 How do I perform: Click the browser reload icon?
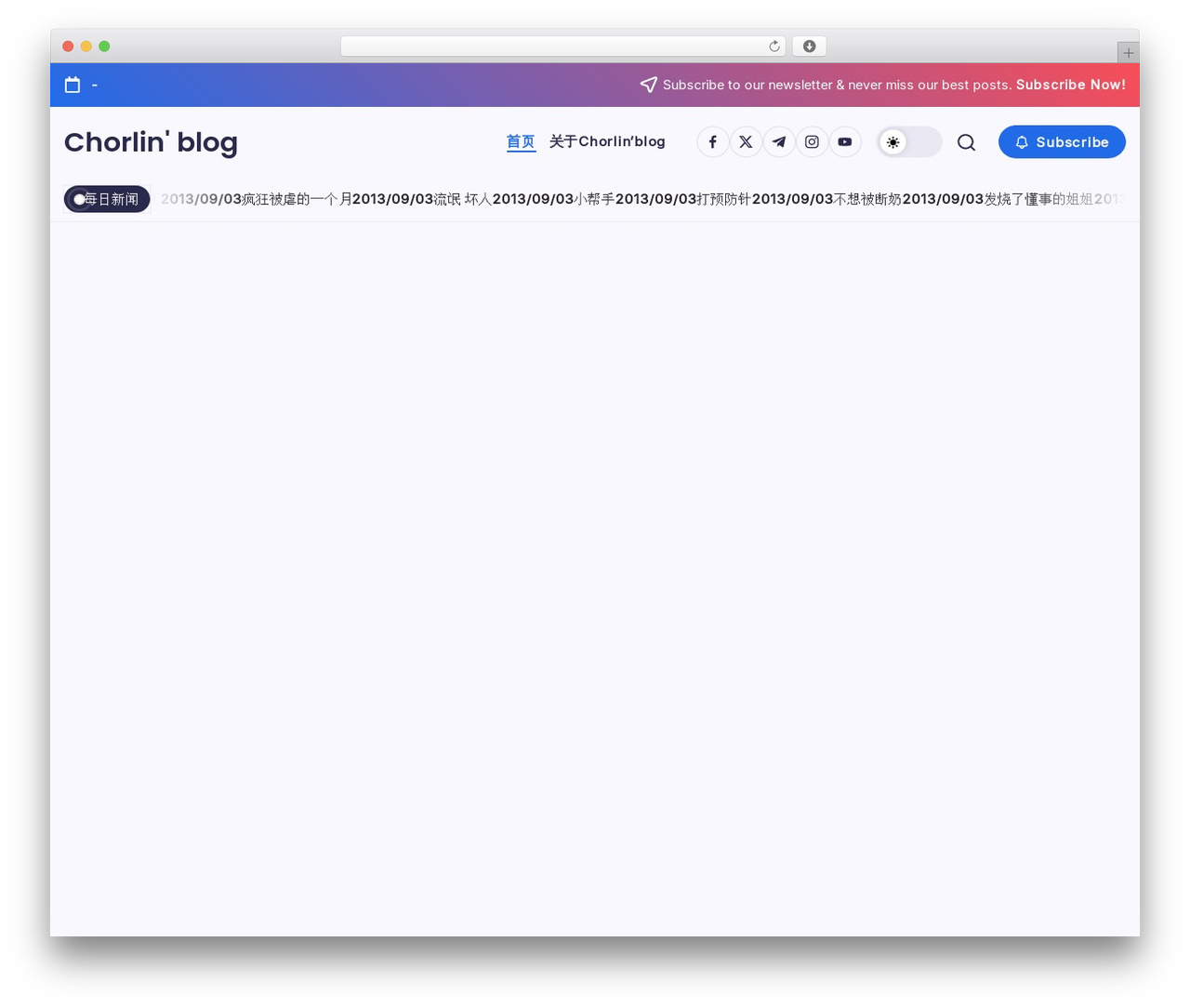[x=774, y=46]
